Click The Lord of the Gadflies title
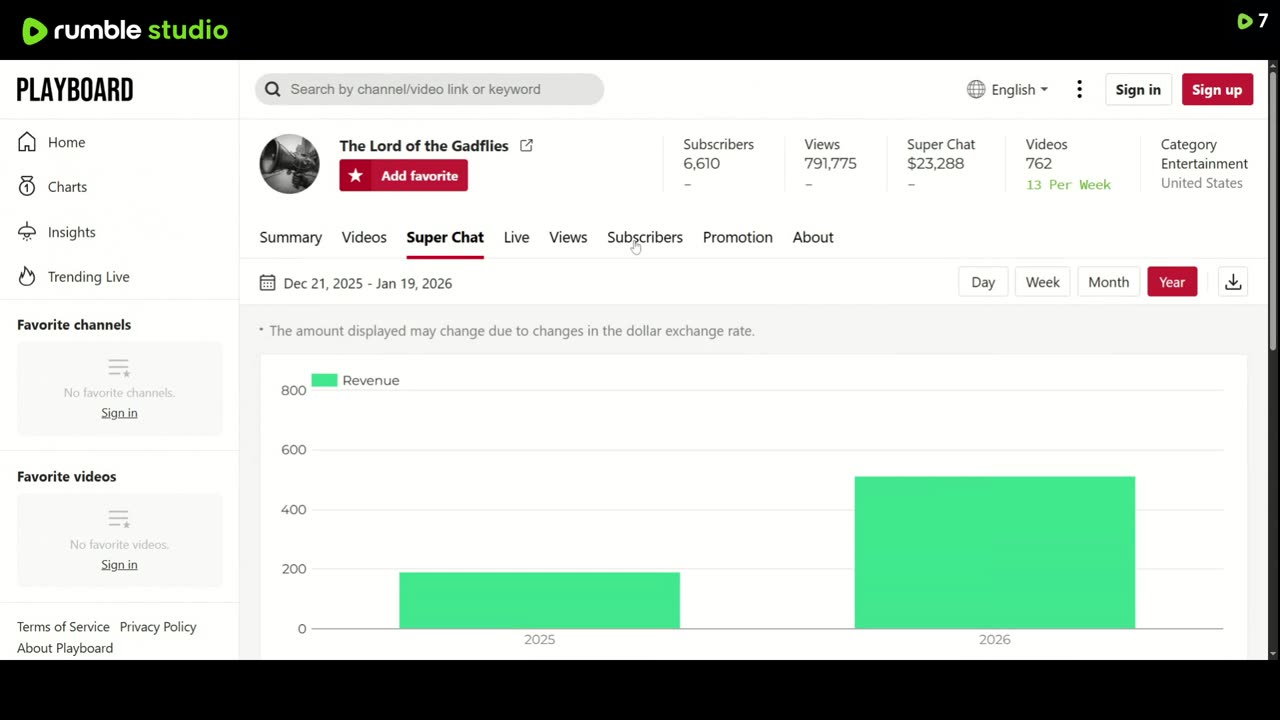 point(424,146)
